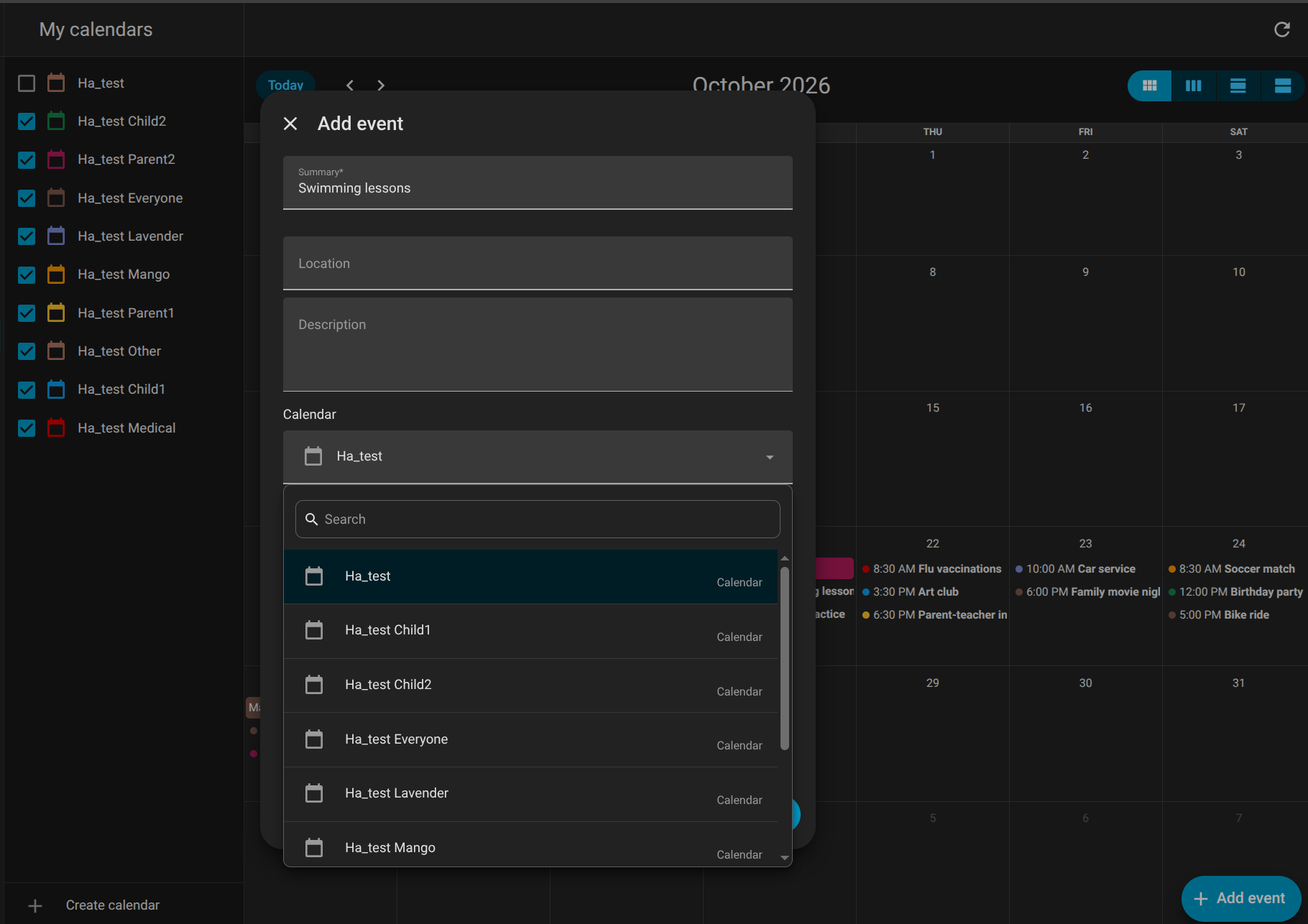
Task: Click the scroll up arrow in dropdown list
Action: tap(785, 558)
